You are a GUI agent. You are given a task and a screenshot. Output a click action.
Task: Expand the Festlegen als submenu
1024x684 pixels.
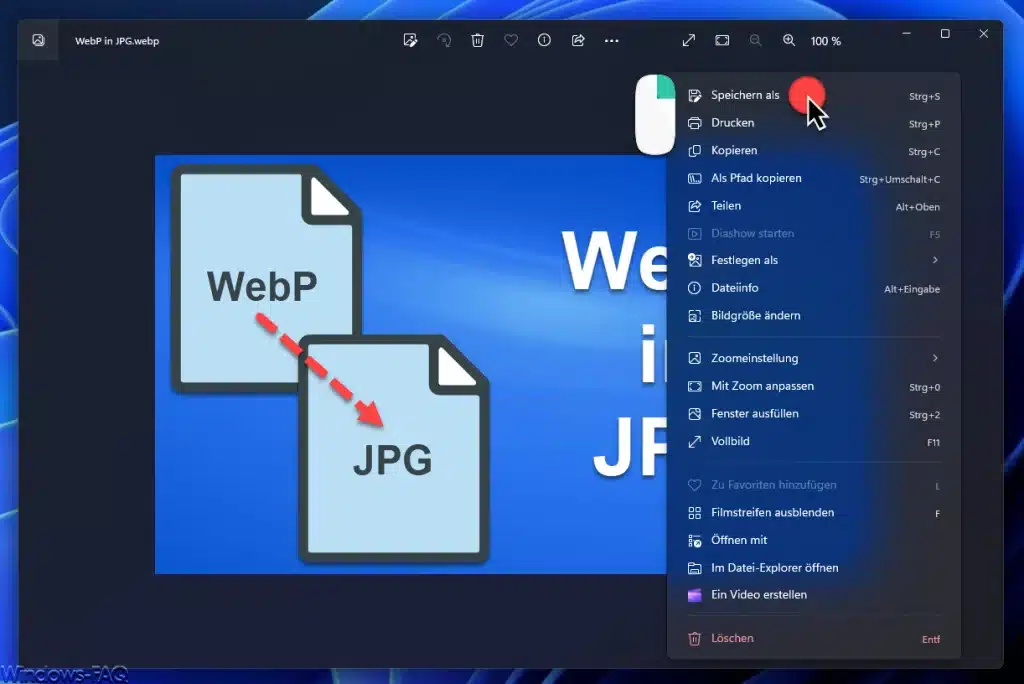[814, 260]
